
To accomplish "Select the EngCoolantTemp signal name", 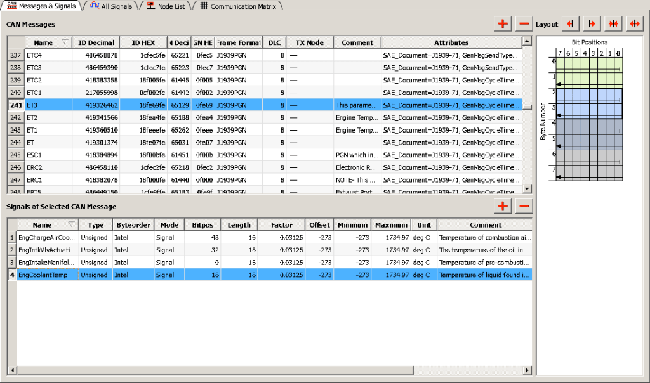I will [x=48, y=275].
